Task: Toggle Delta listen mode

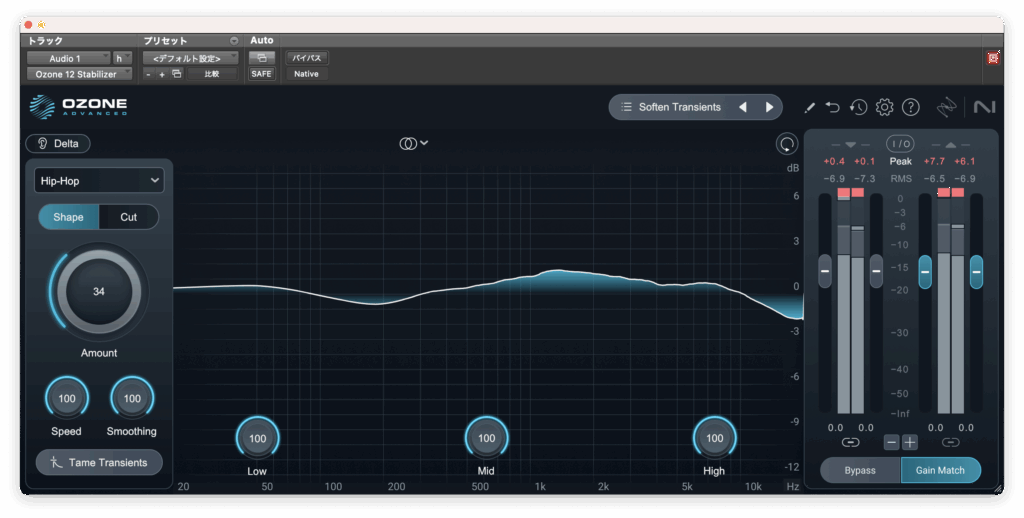Action: [x=58, y=143]
